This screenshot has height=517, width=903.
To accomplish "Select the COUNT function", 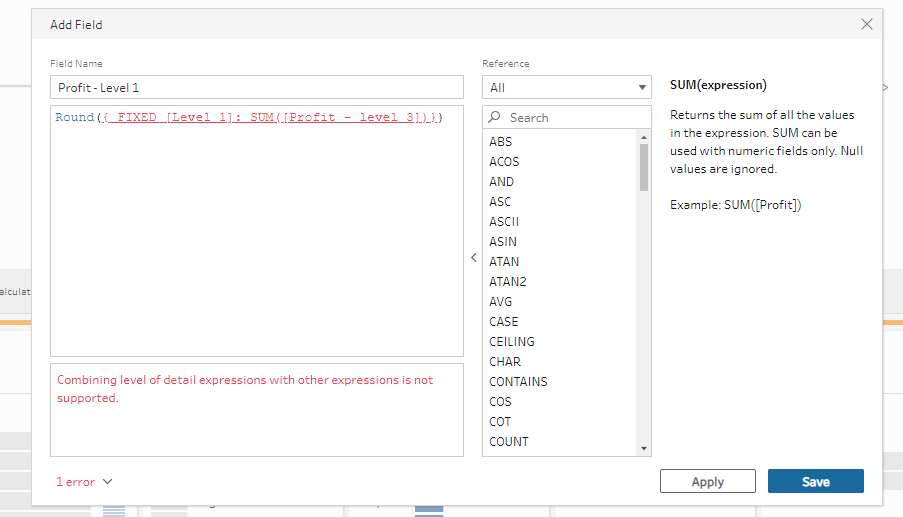I will 509,442.
